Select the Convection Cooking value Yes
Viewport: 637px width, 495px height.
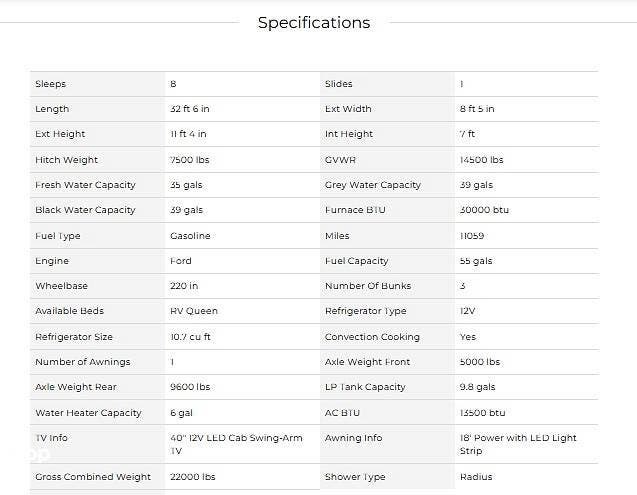coord(468,337)
